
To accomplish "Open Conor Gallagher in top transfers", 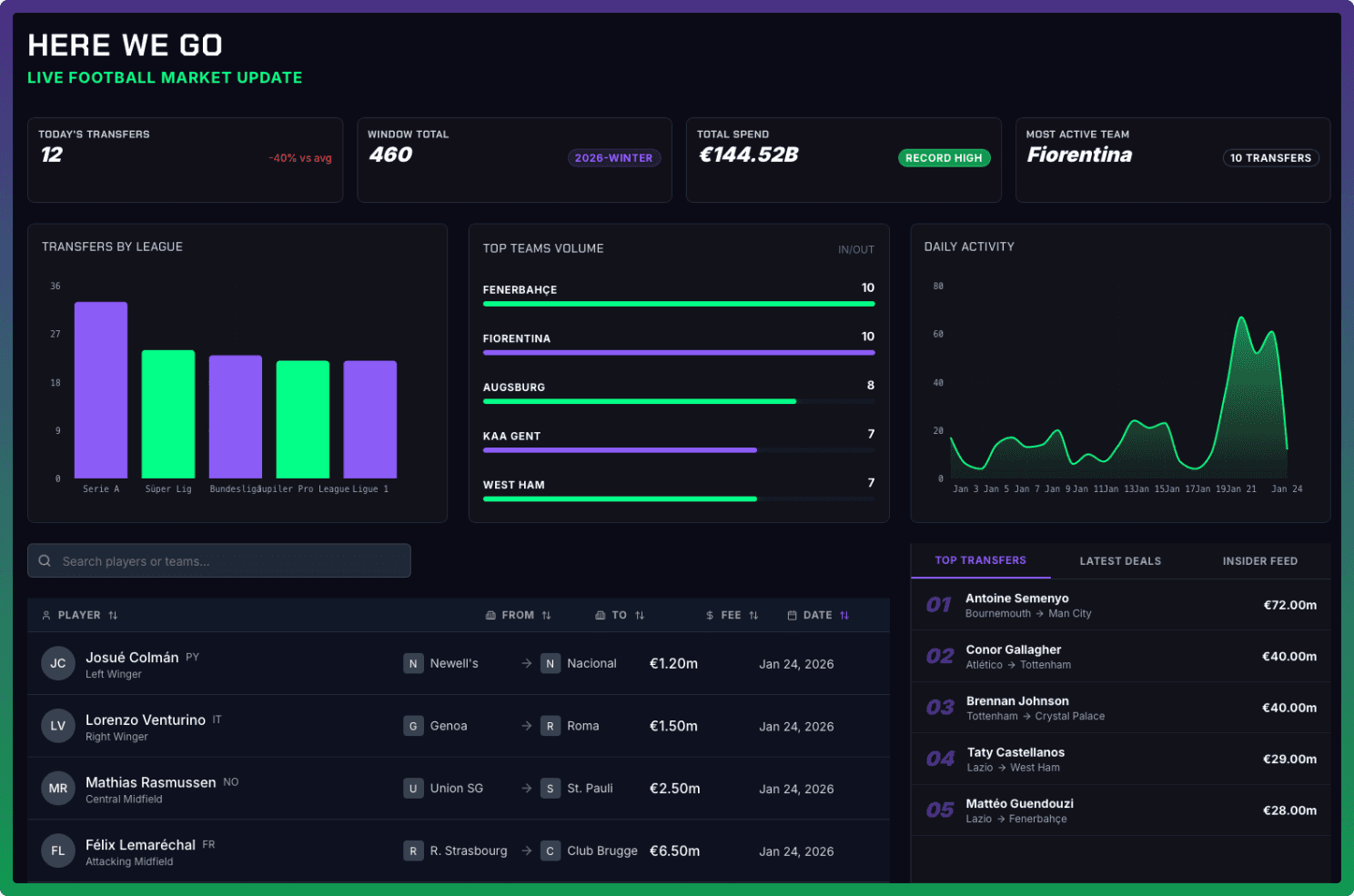I will [1121, 657].
